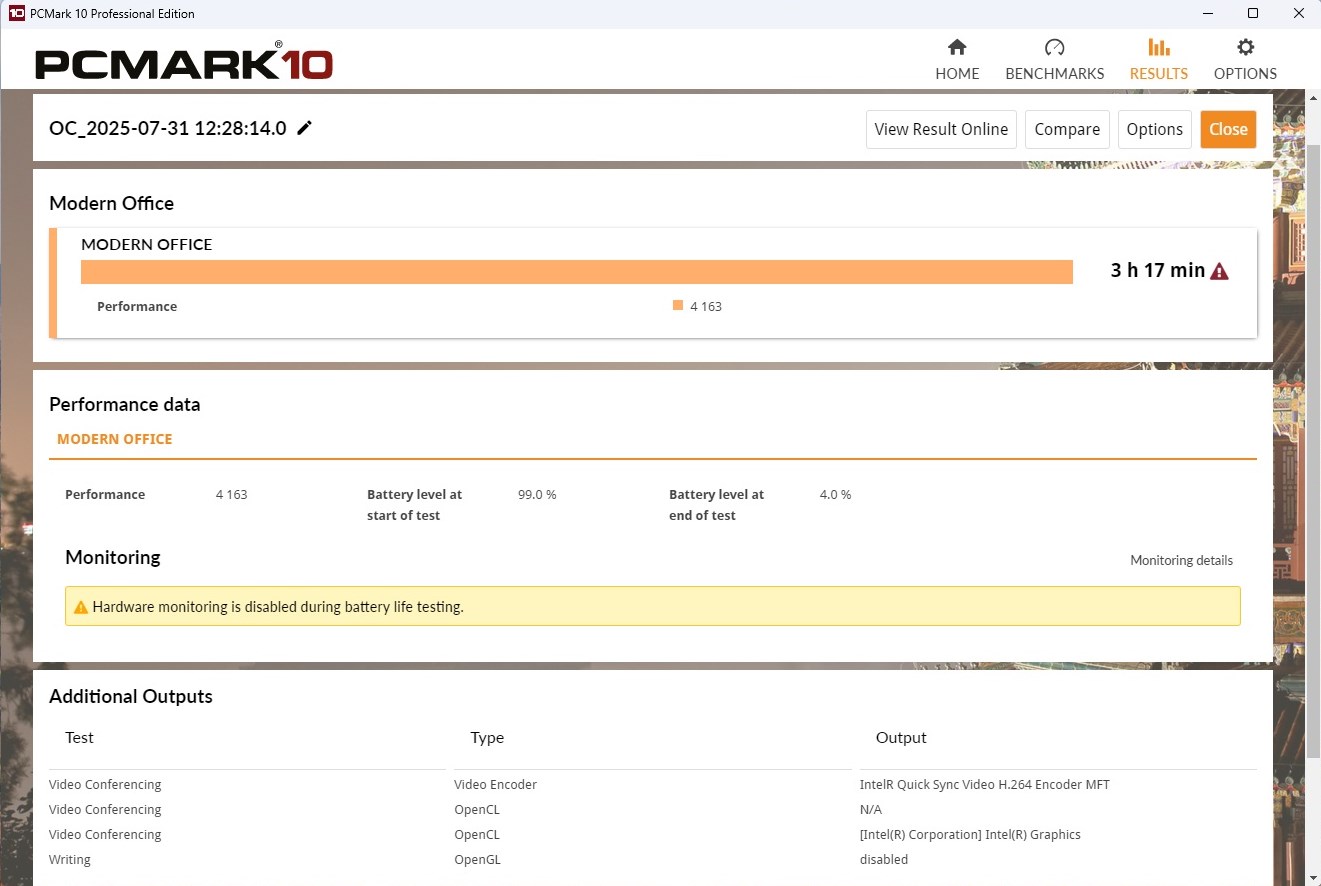The height and width of the screenshot is (886, 1321).
Task: Click the Modern Office orange progress bar
Action: coord(577,272)
